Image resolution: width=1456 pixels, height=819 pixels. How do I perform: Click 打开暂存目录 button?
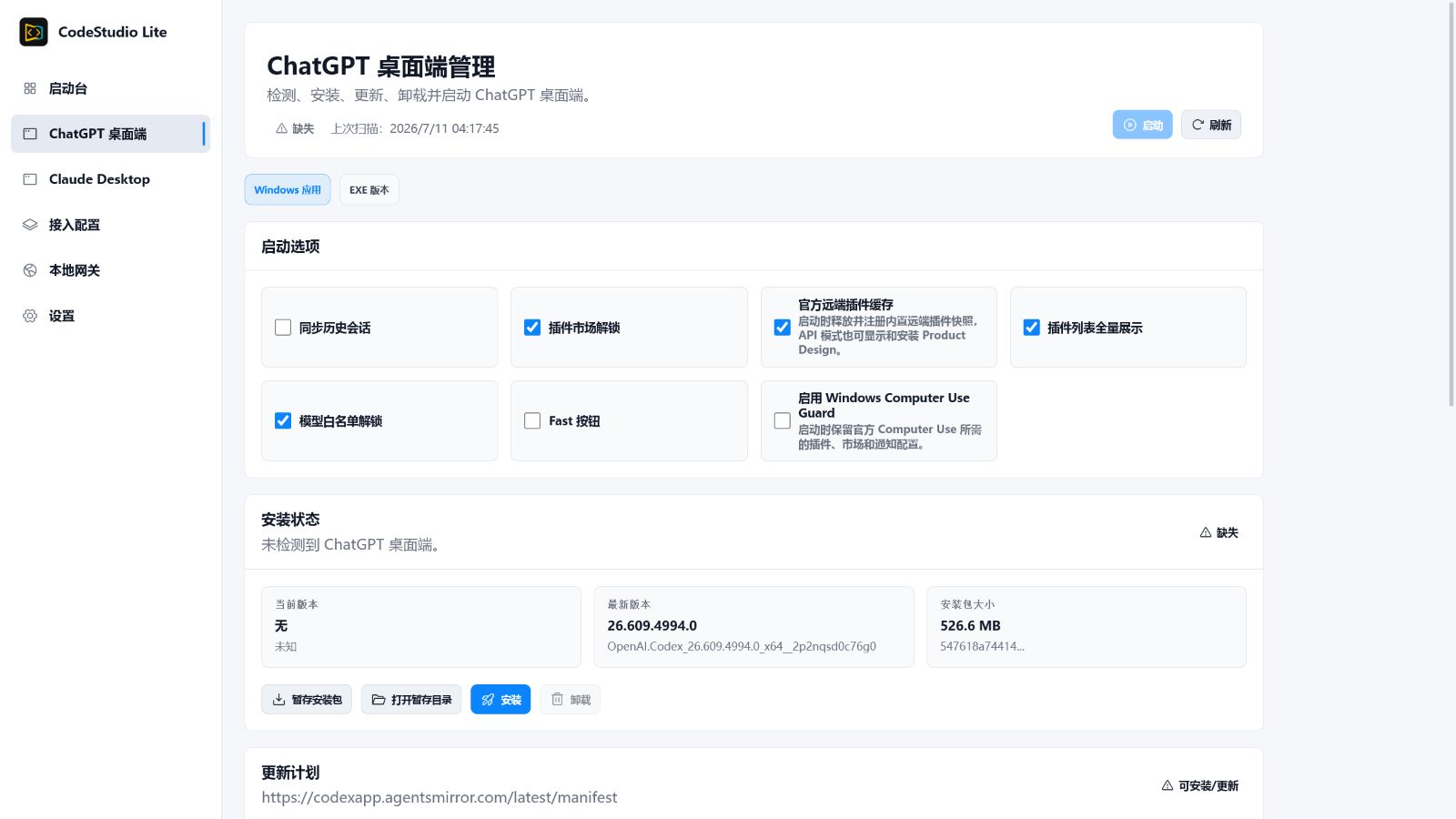coord(411,700)
